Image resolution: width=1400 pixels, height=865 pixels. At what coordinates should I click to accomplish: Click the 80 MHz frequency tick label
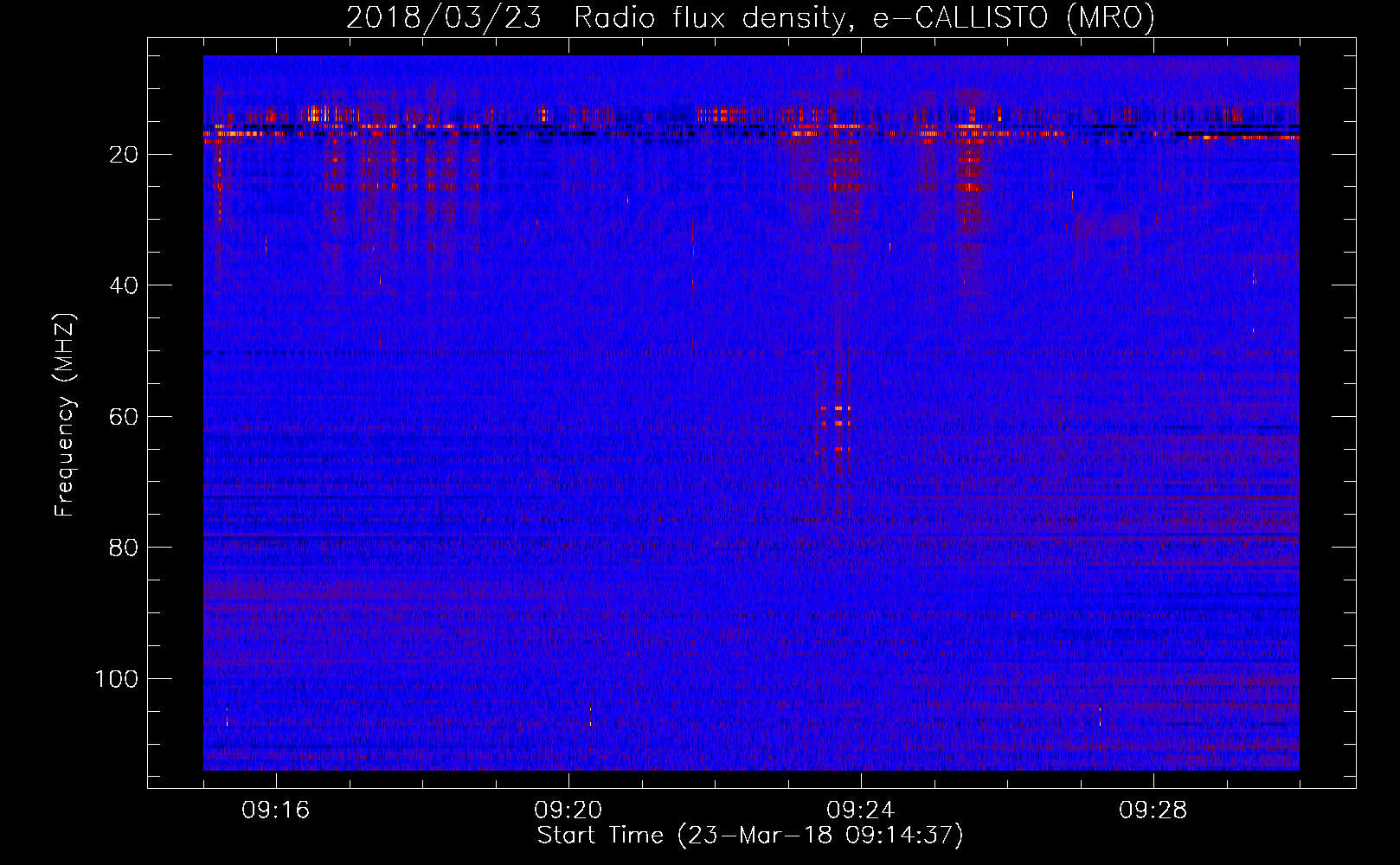pos(124,548)
